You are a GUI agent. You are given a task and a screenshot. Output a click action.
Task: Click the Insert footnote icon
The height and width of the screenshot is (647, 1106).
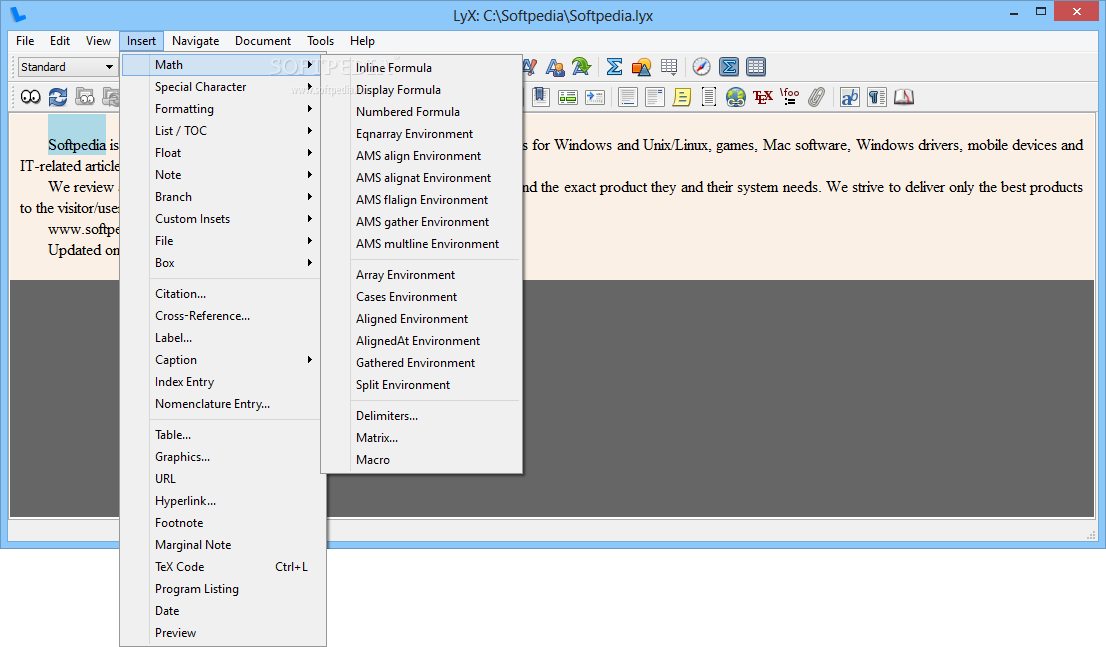click(627, 97)
